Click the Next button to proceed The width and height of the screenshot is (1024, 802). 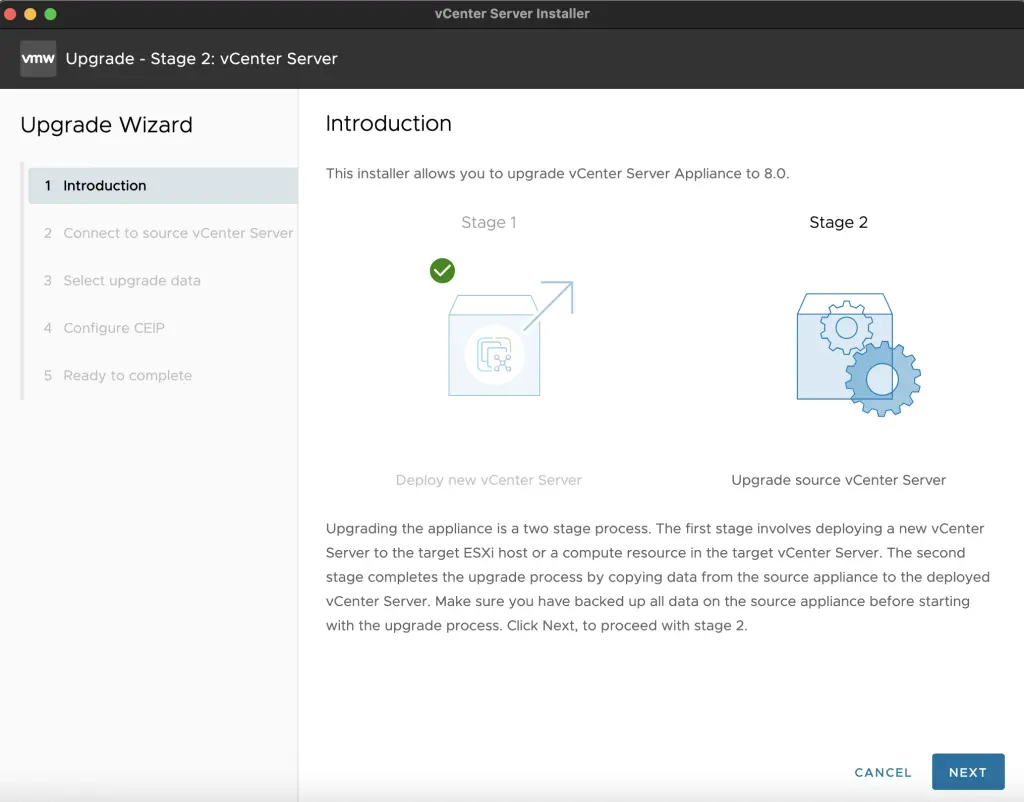[x=967, y=771]
